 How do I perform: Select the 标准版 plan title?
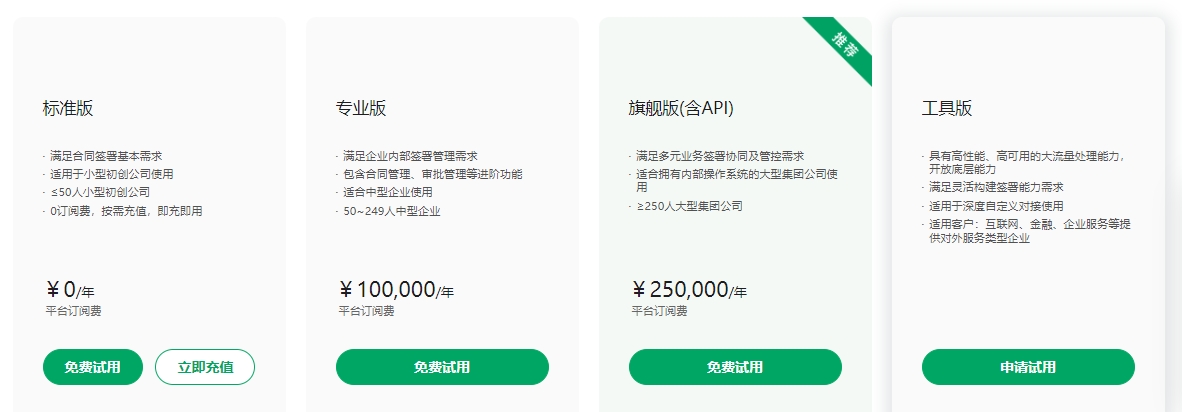click(x=68, y=108)
